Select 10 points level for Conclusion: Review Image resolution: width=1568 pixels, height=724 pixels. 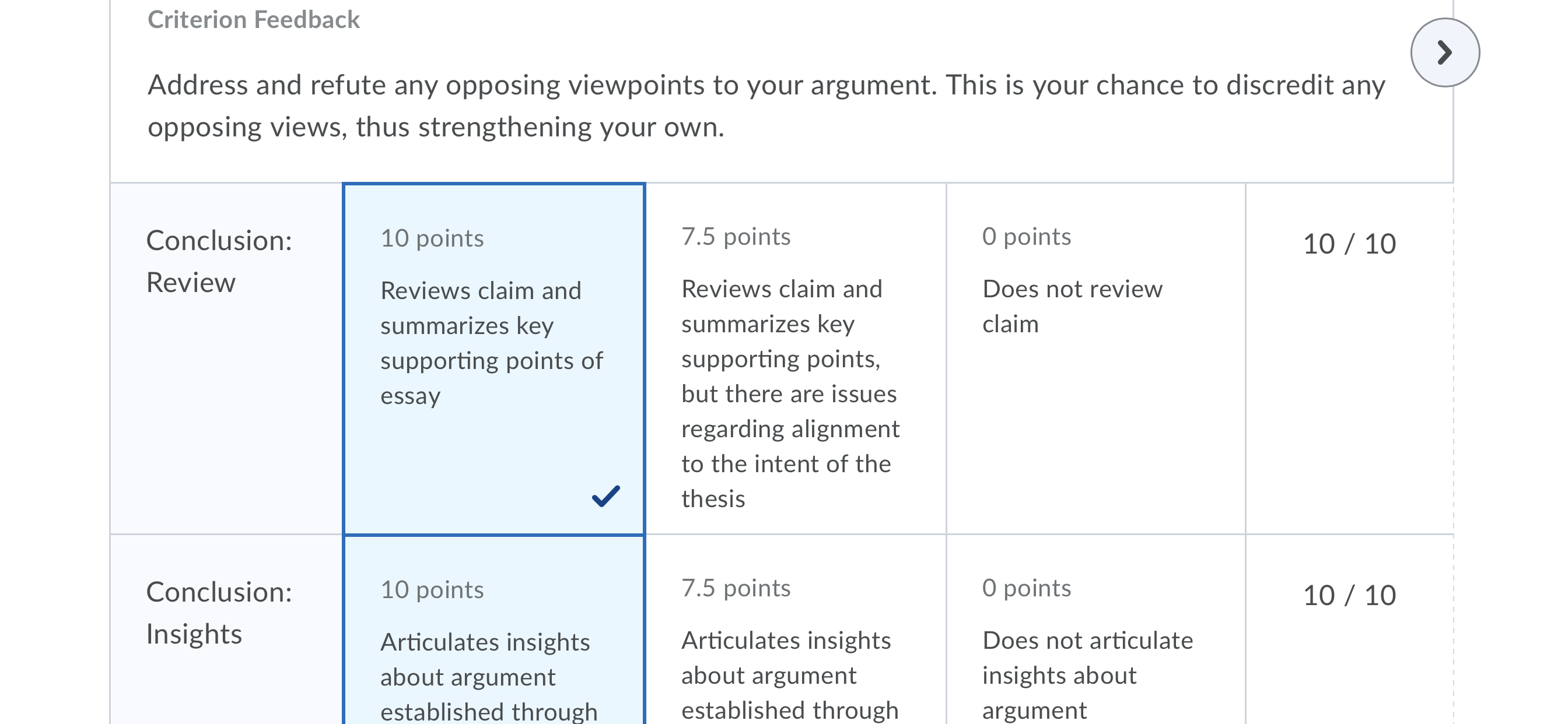tap(494, 359)
